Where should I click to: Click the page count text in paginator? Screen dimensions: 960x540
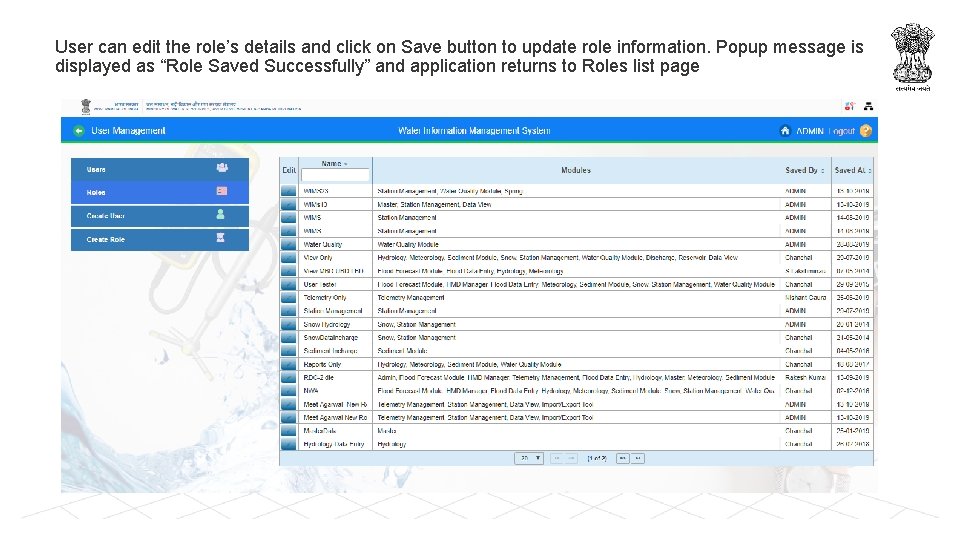click(597, 458)
